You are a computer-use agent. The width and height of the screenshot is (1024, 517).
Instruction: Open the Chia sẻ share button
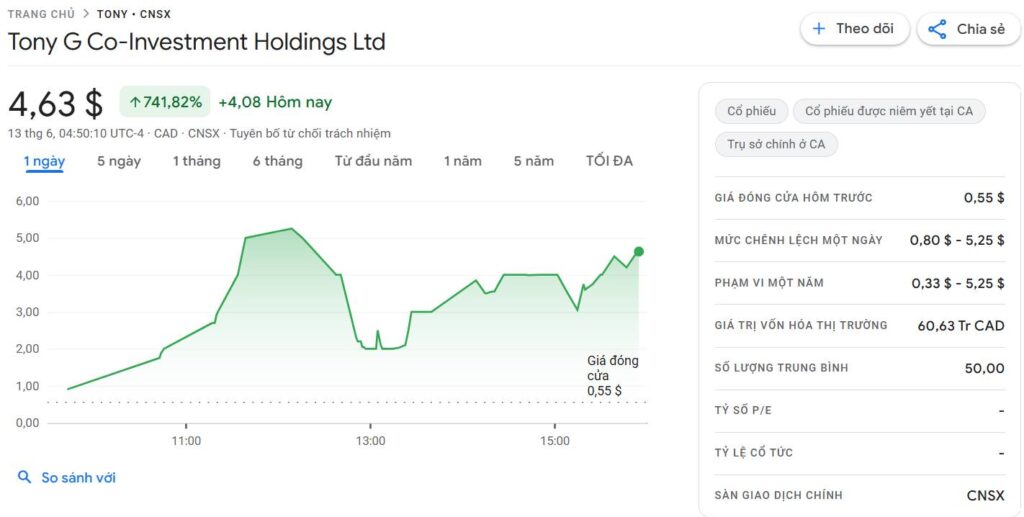coord(970,29)
